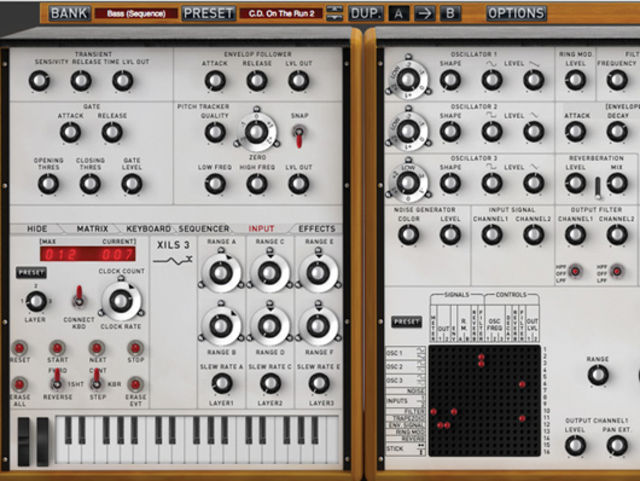Switch to the EFFECTS tab
Viewport: 640px width, 481px height.
pos(317,229)
